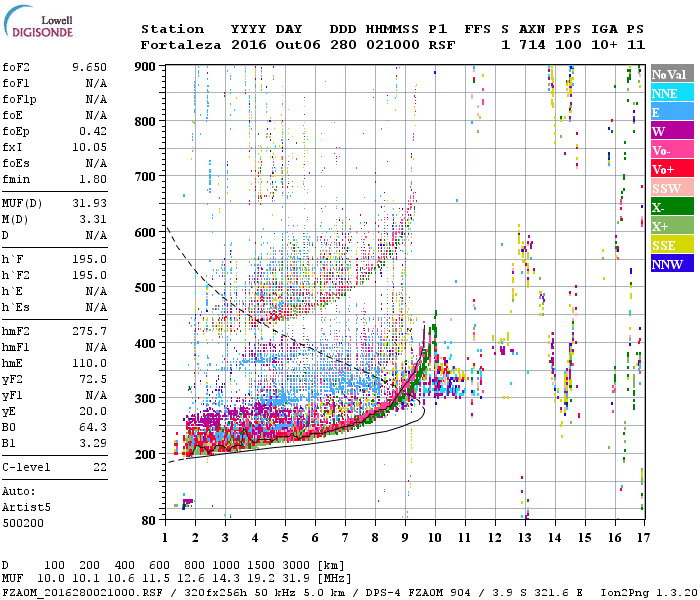Click the 500200 version number
700x600 pixels.
pyautogui.click(x=23, y=523)
